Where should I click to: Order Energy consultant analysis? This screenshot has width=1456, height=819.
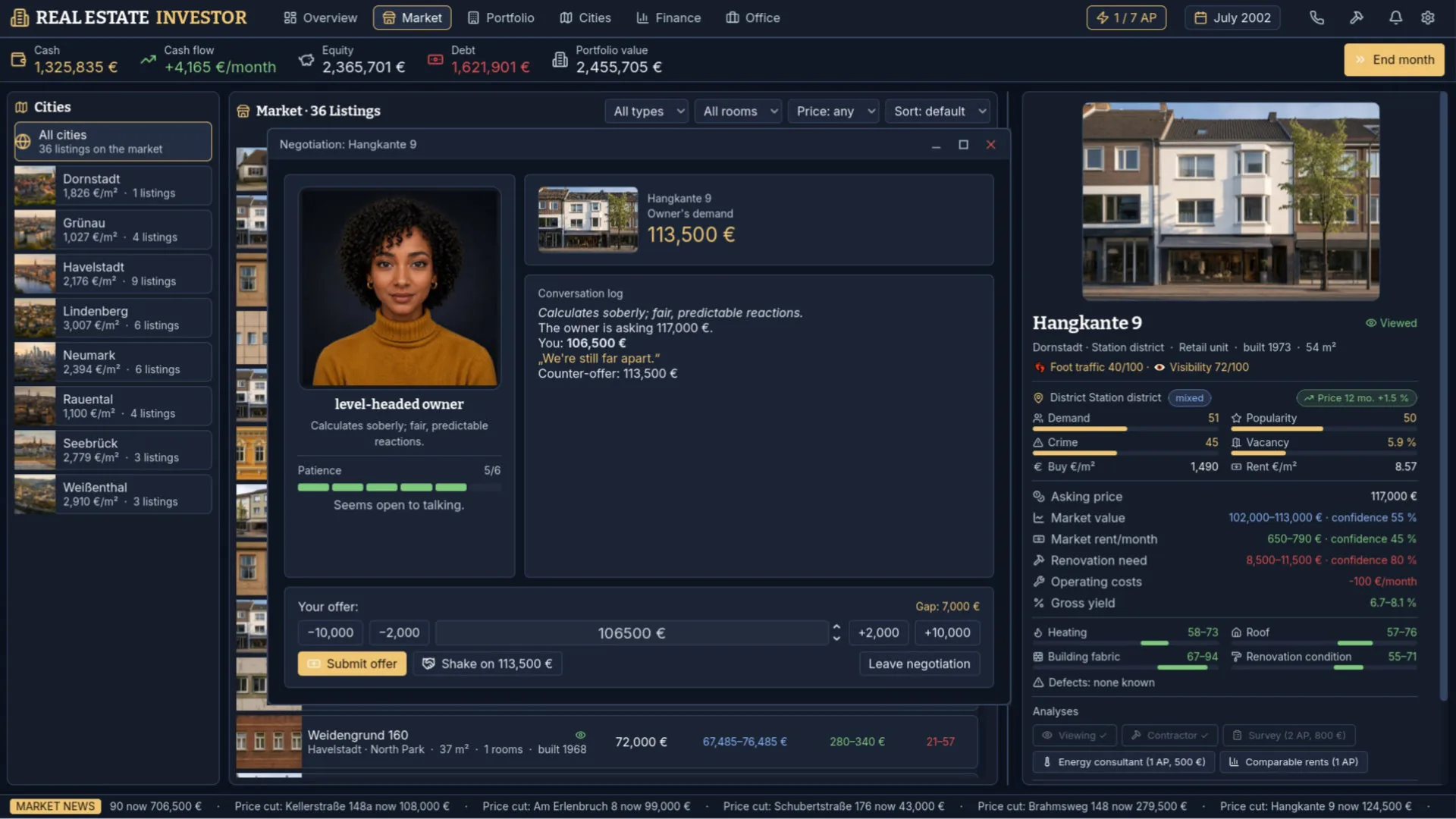pyautogui.click(x=1124, y=762)
